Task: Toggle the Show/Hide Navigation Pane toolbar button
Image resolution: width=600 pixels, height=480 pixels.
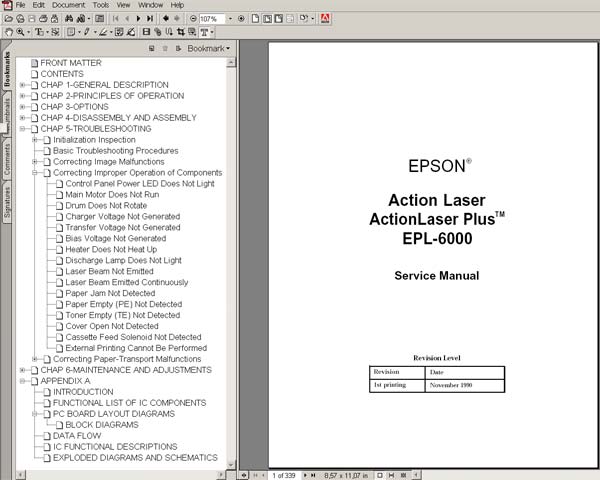Action: click(x=99, y=18)
